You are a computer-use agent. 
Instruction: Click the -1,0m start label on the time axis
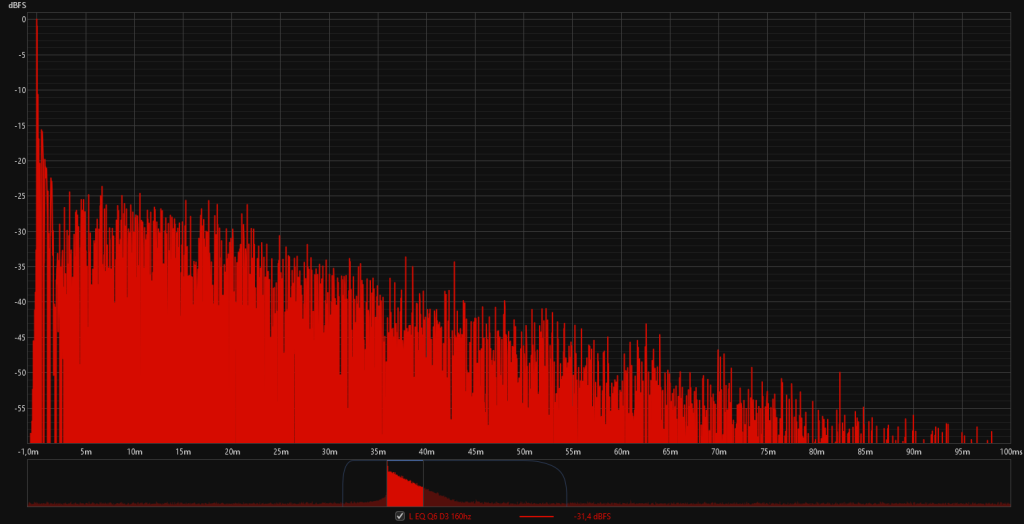pos(30,452)
